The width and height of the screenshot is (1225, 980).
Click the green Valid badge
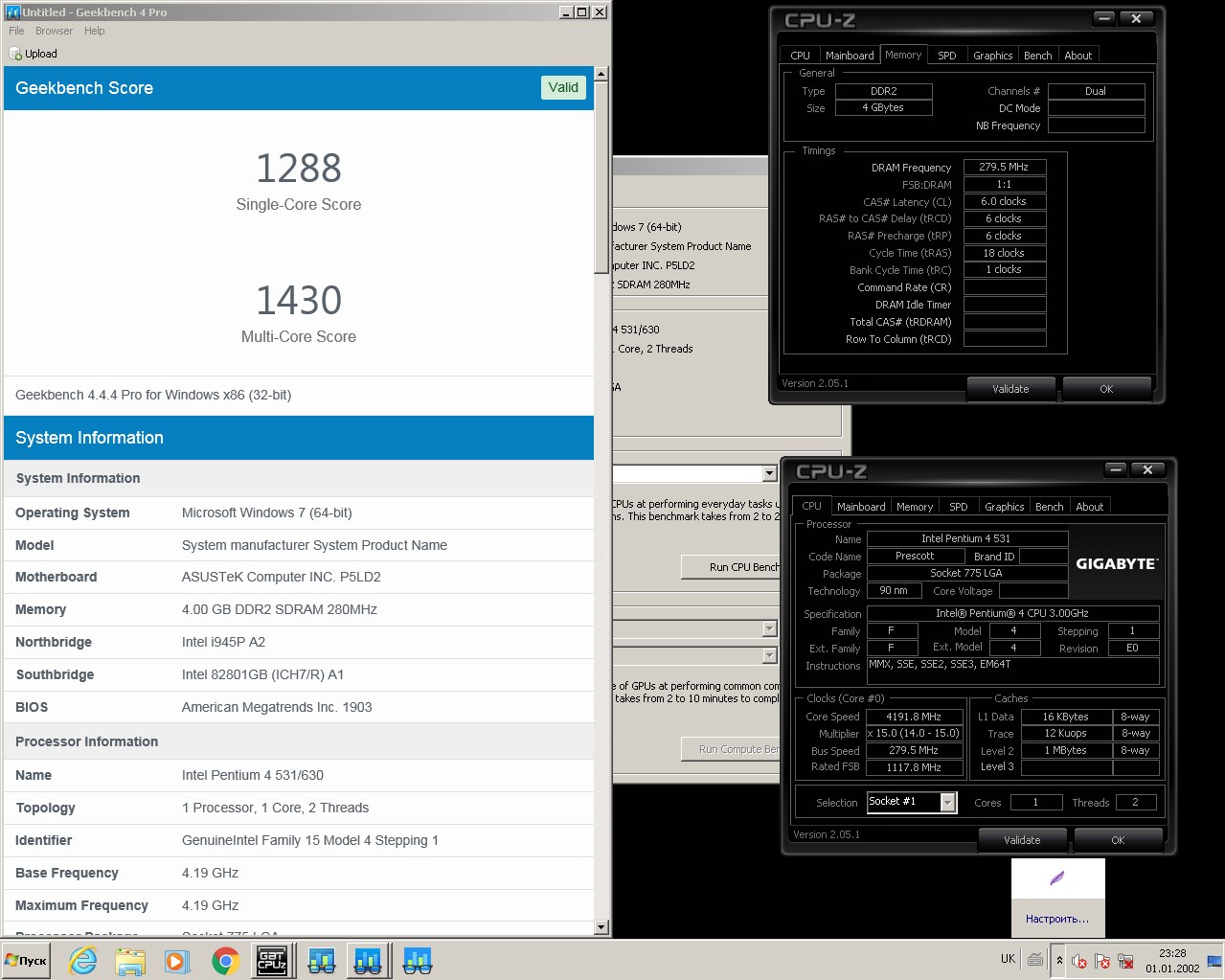click(563, 87)
